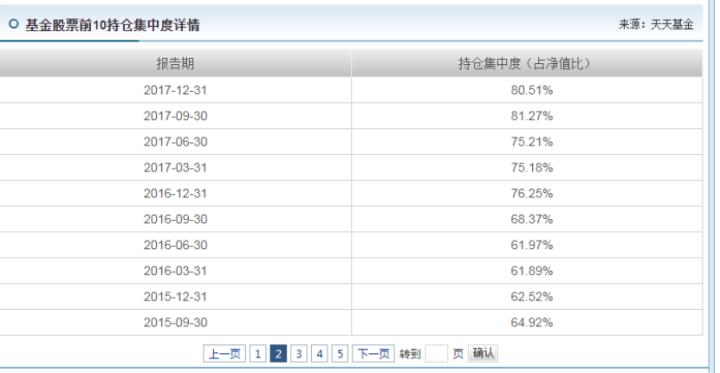Select the title 基金股票前10持仓集中度详情
Image resolution: width=720 pixels, height=373 pixels.
(112, 25)
